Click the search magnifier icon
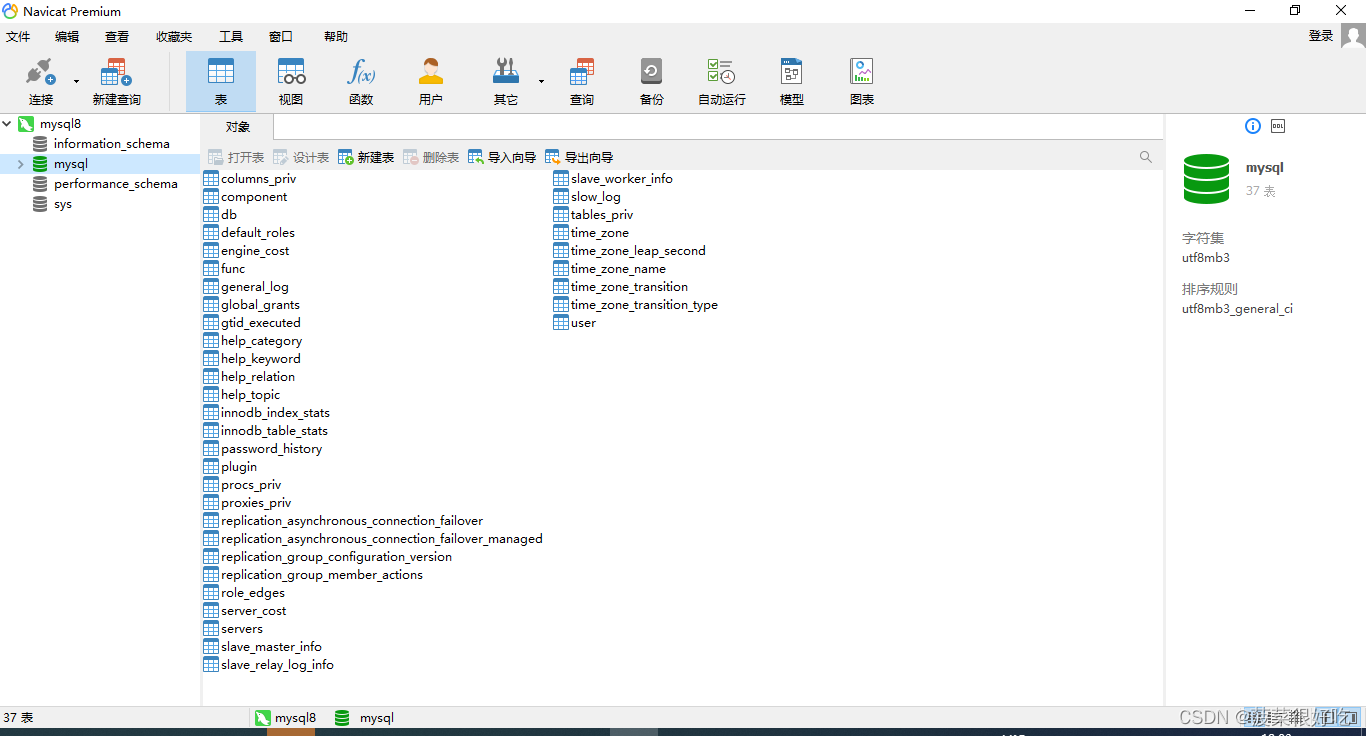The image size is (1366, 736). point(1146,157)
